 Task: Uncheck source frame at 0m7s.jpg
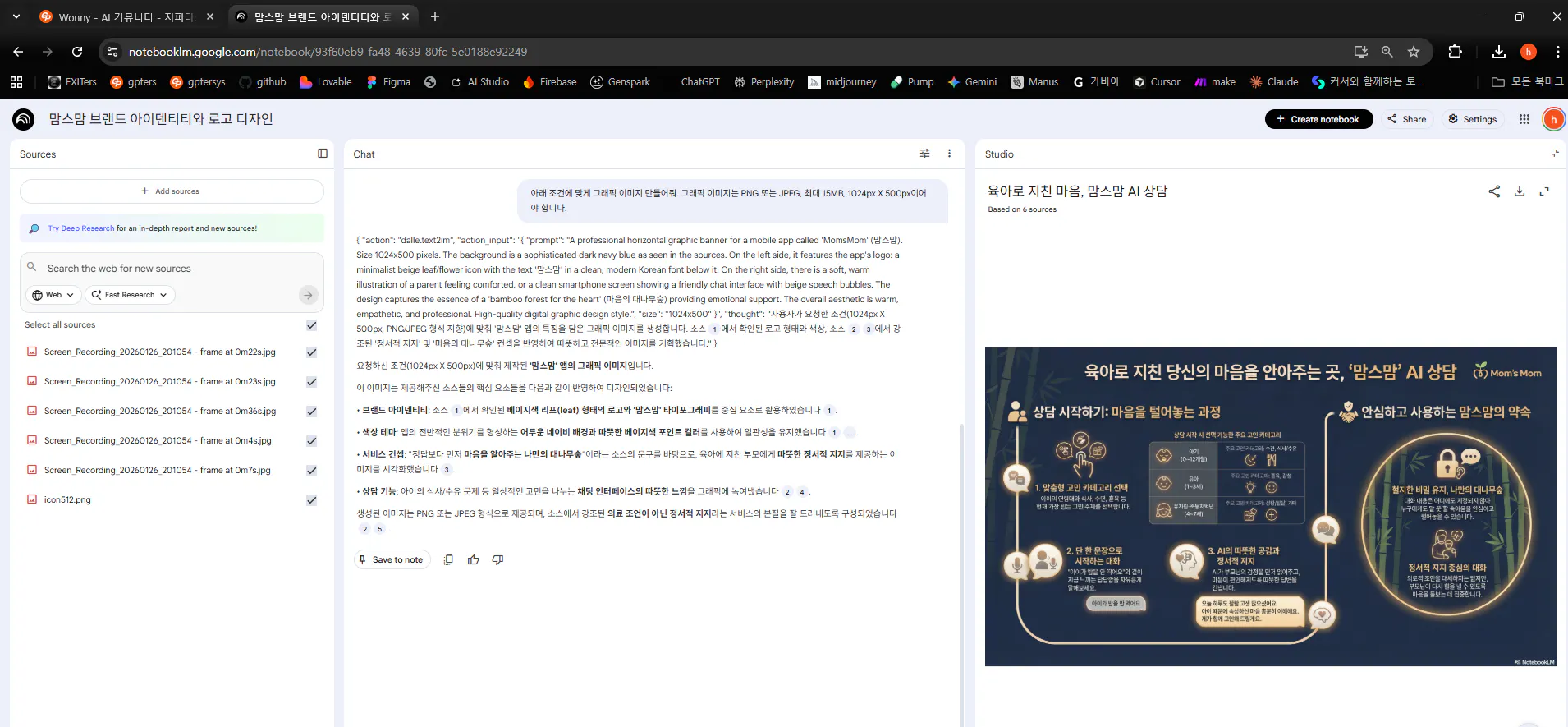click(312, 471)
